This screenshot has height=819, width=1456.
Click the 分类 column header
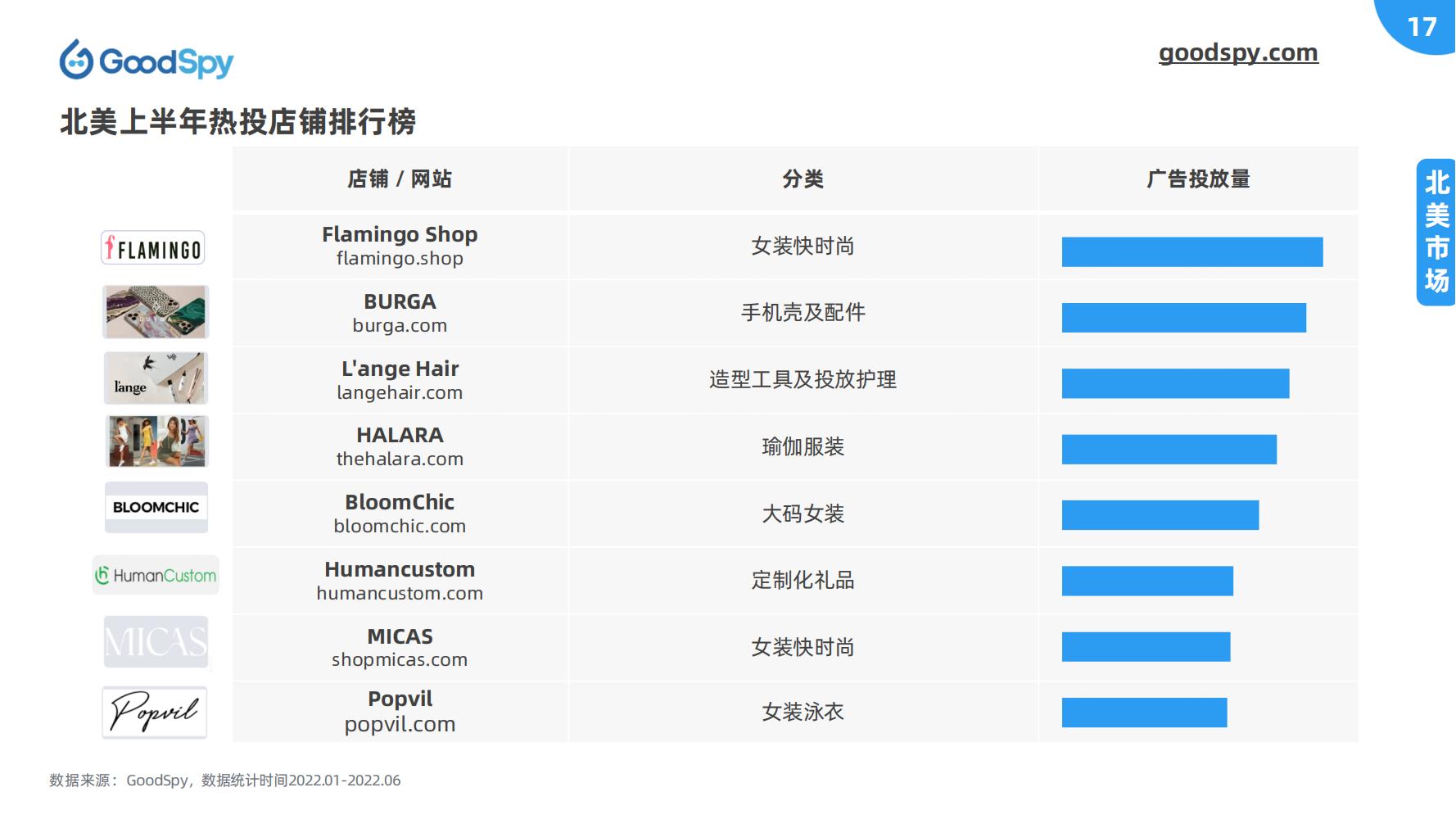(803, 179)
